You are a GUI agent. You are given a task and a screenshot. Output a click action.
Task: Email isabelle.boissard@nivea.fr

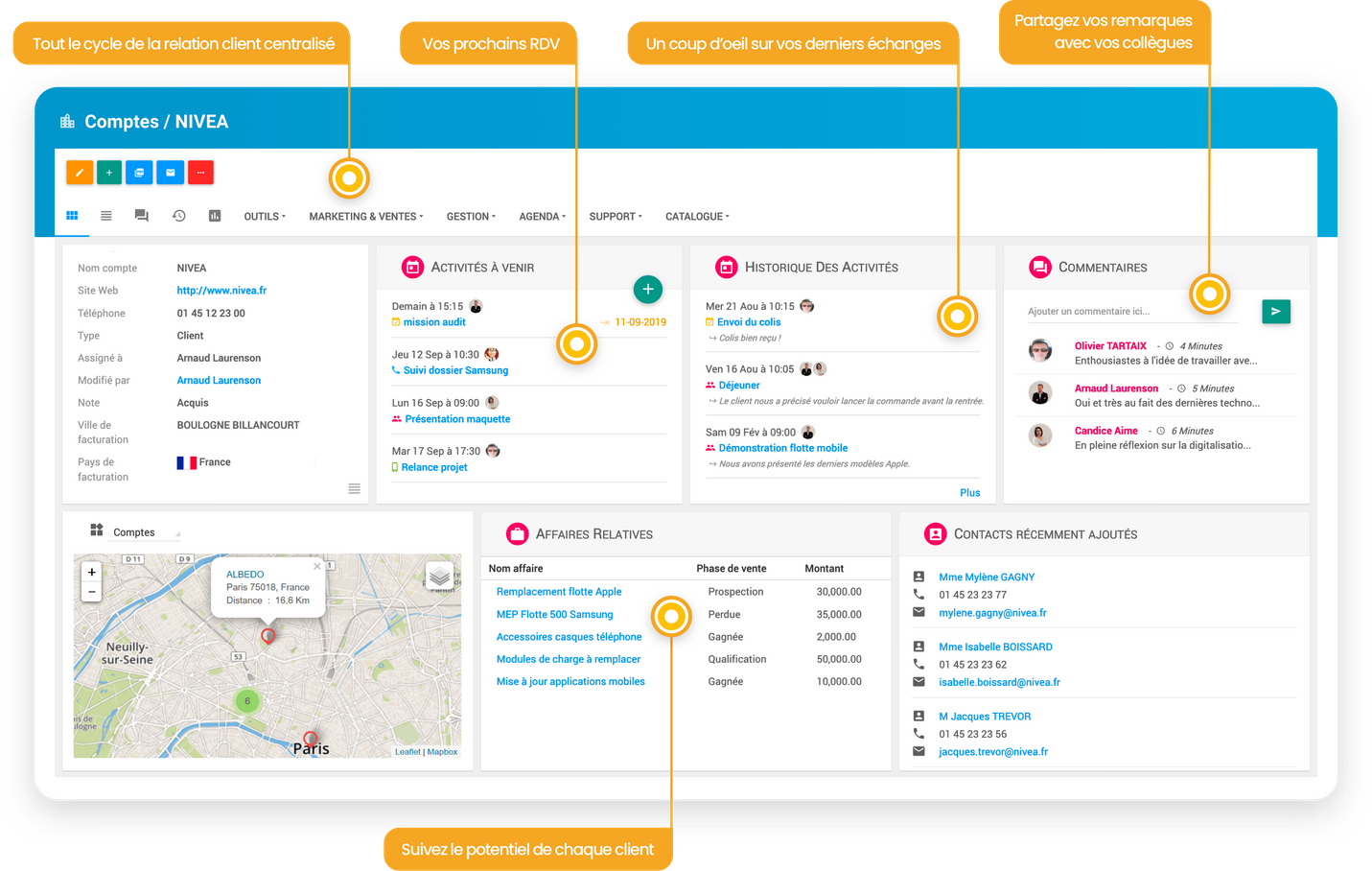point(999,683)
